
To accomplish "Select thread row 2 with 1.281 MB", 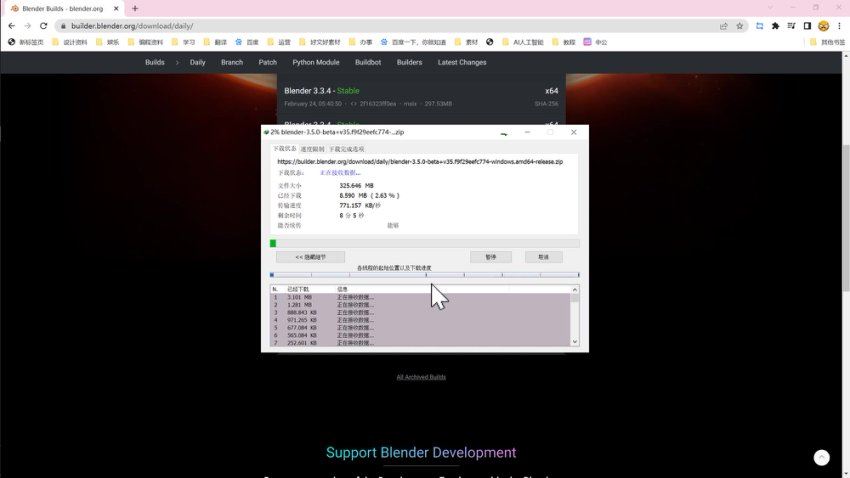I will coord(420,305).
